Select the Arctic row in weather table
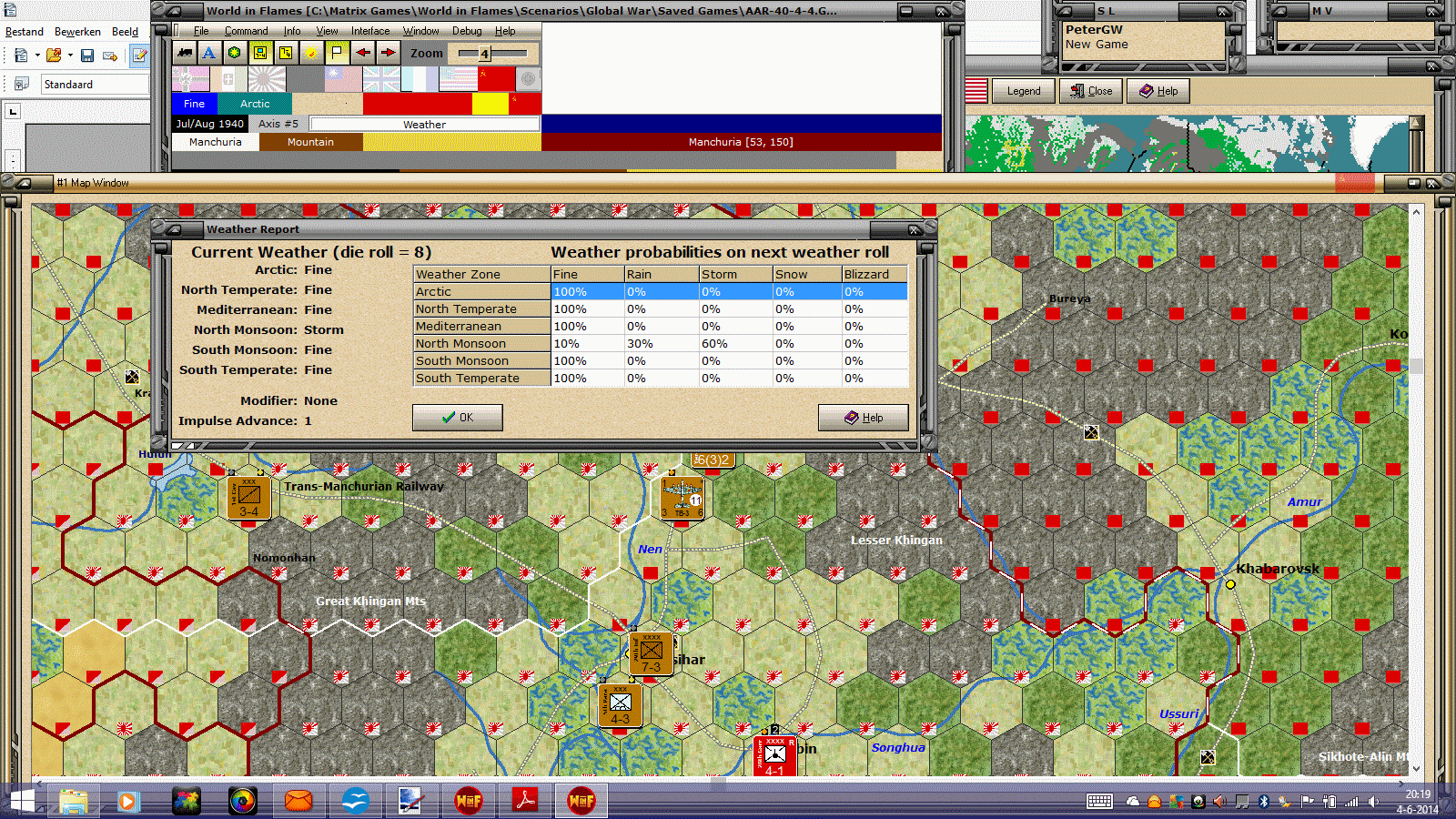1456x819 pixels. (x=661, y=292)
